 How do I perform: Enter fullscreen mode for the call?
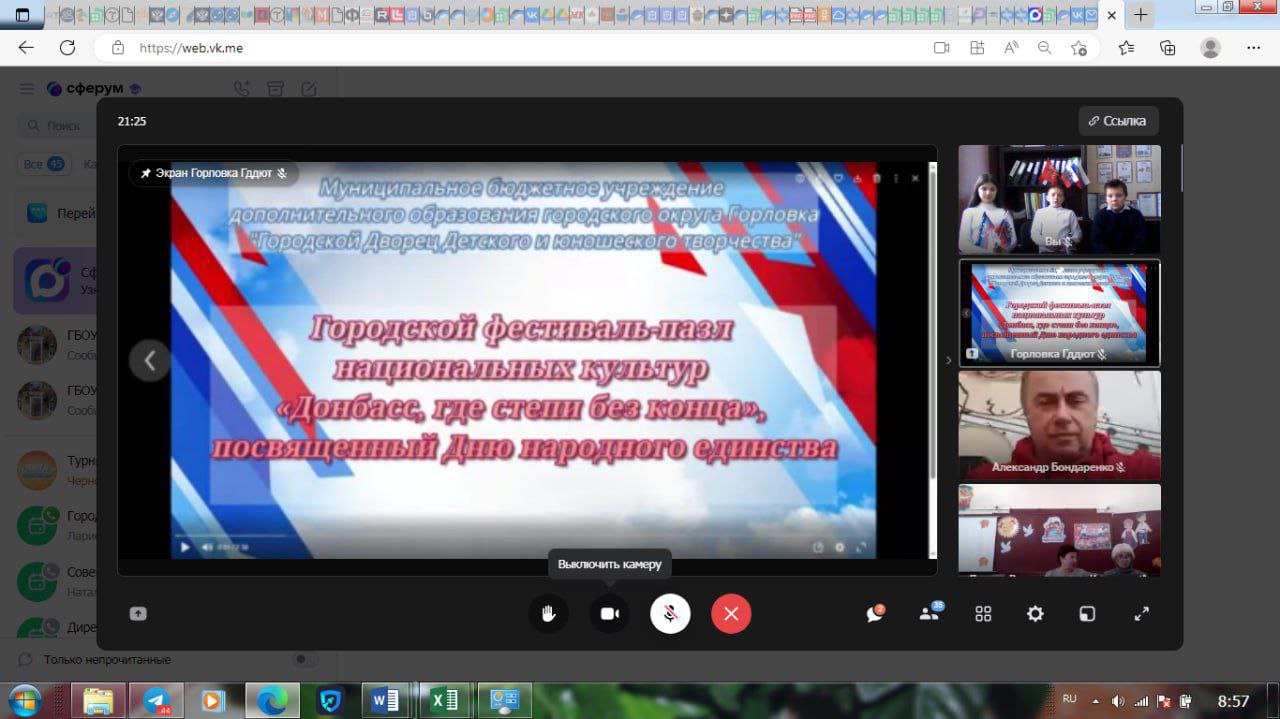click(x=1141, y=614)
